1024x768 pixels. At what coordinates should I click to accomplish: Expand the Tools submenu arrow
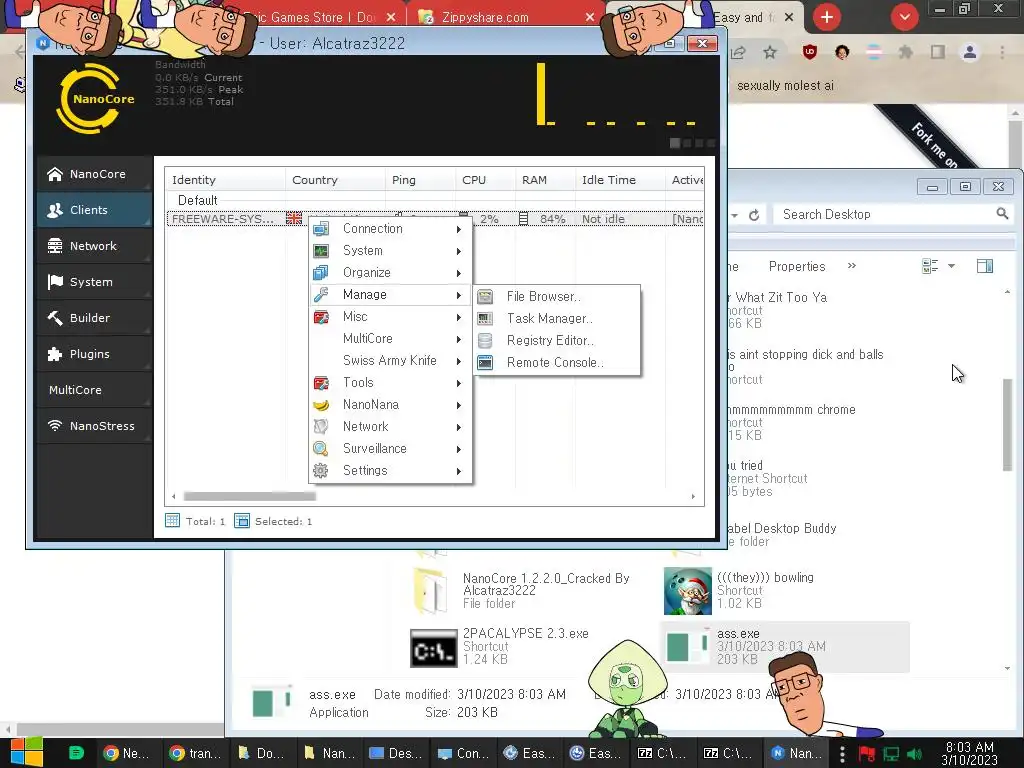[459, 383]
